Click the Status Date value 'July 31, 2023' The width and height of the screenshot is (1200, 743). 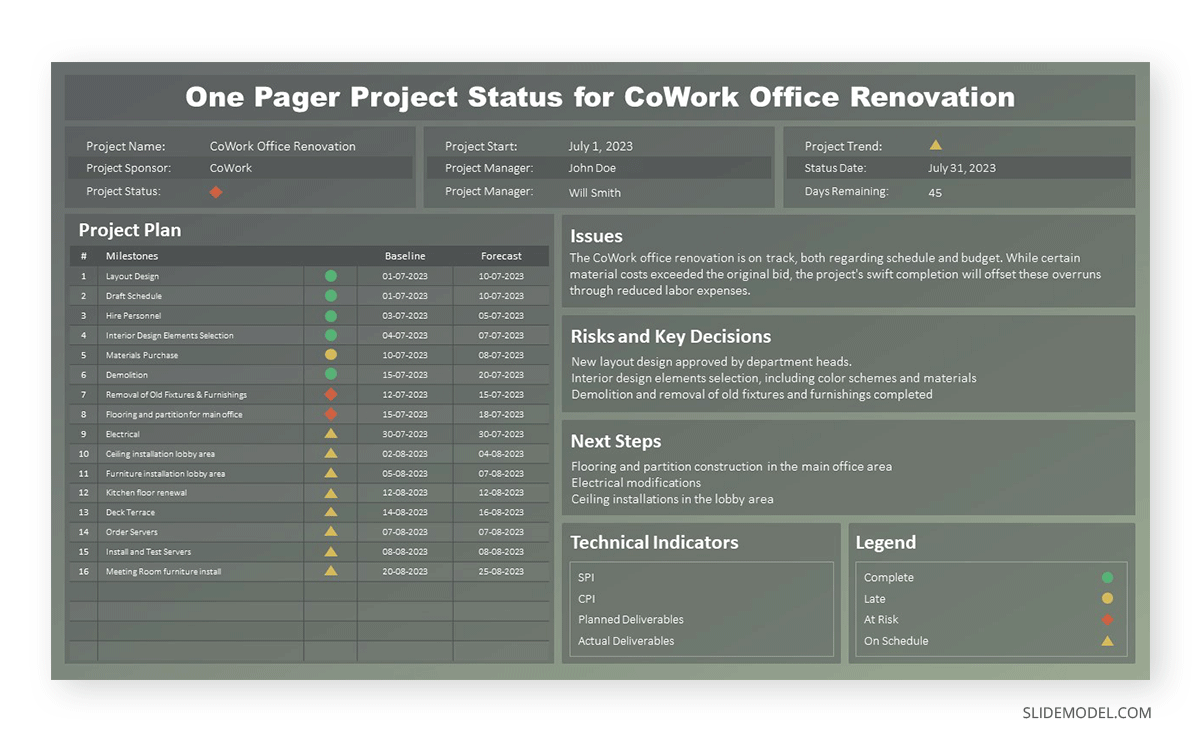(962, 168)
